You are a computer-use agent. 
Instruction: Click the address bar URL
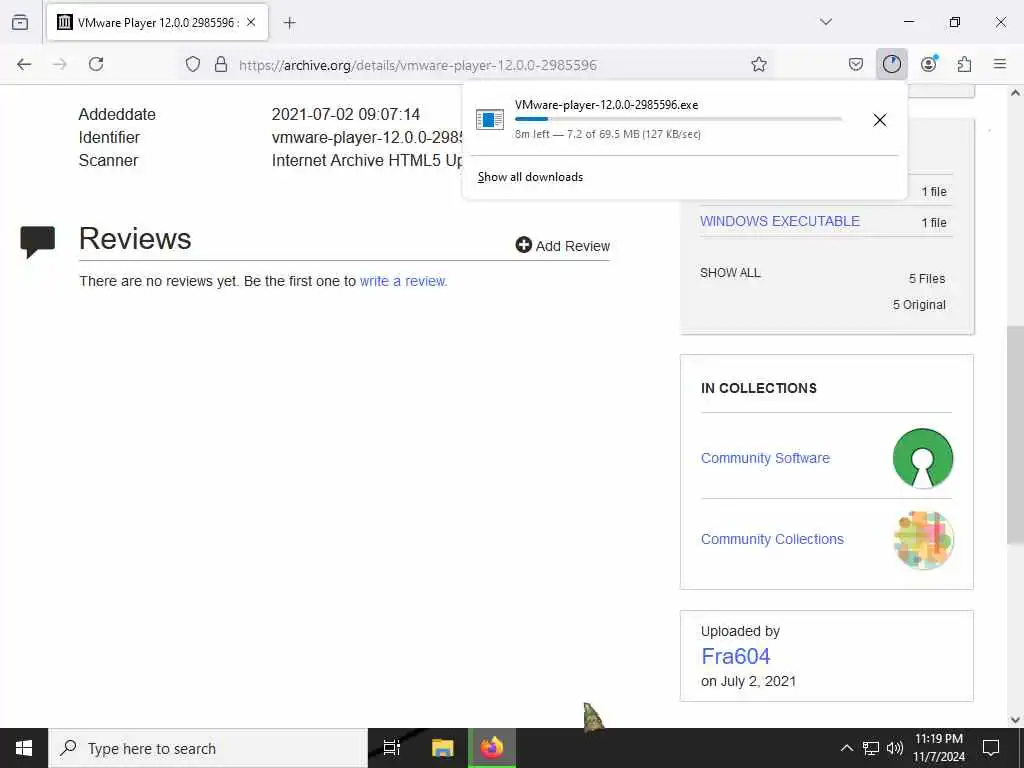(x=418, y=65)
